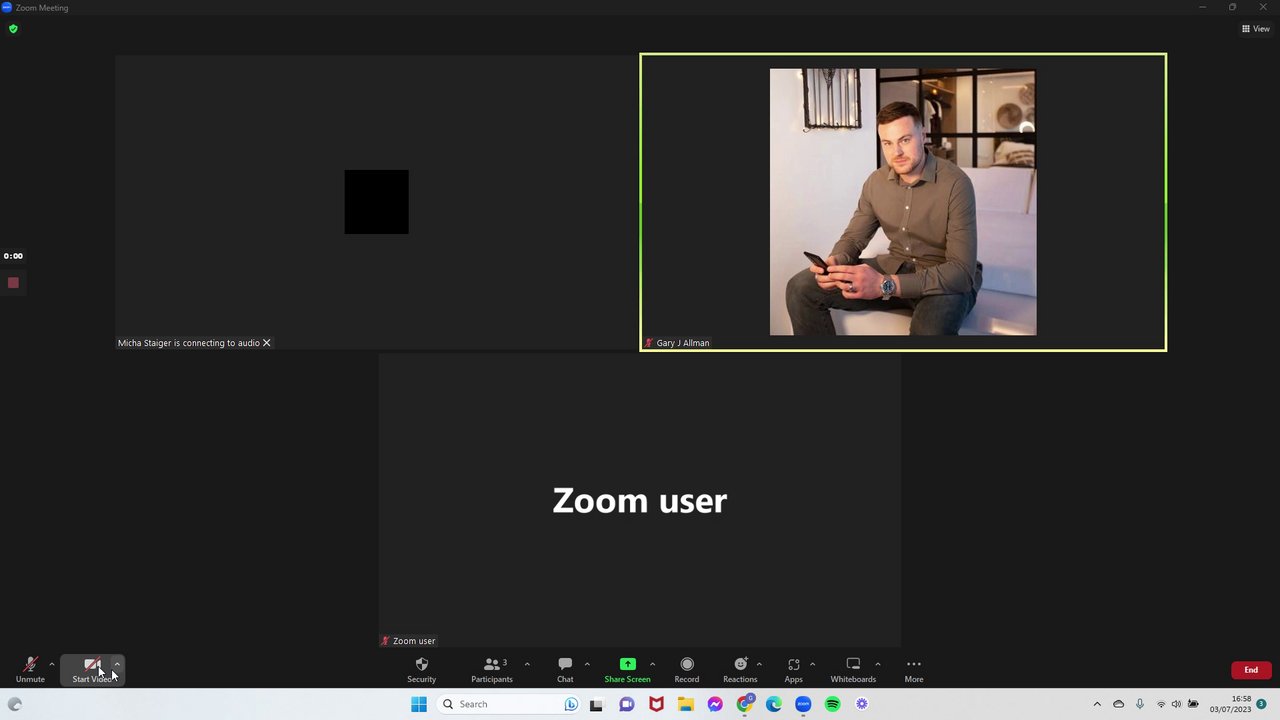Image resolution: width=1280 pixels, height=720 pixels.
Task: Expand arrow next to Participants
Action: 527,664
